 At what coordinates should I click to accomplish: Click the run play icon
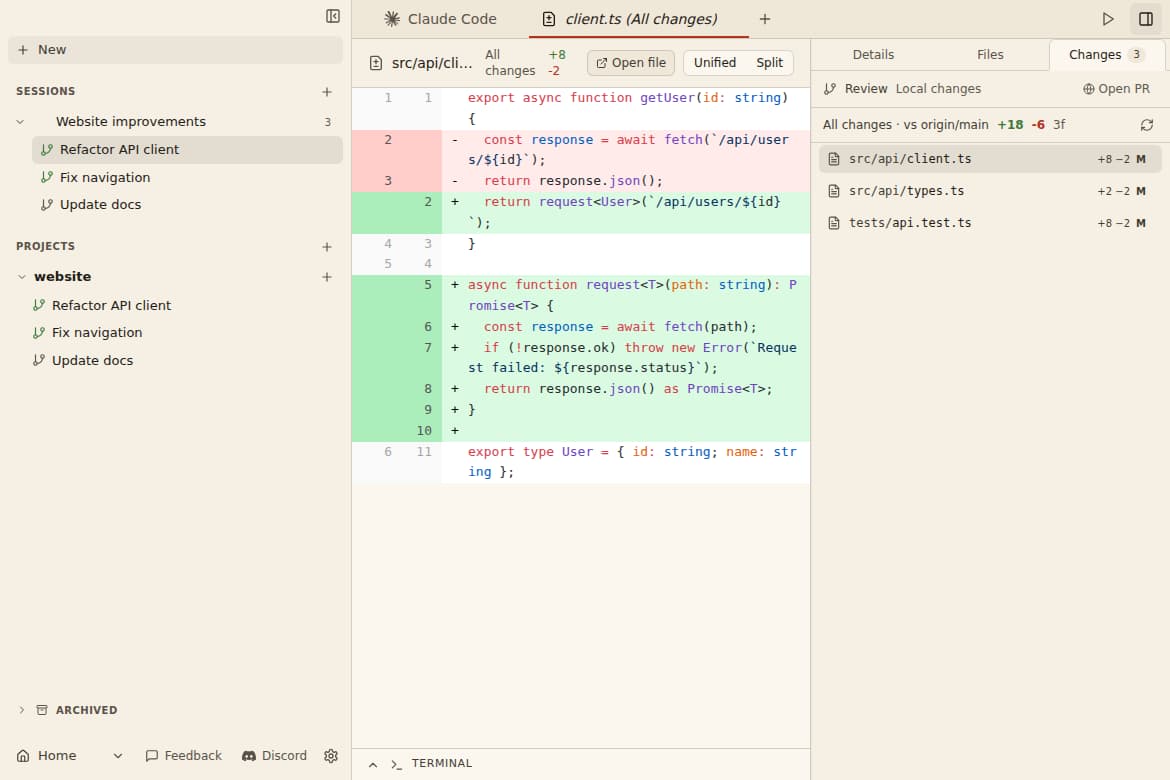point(1108,19)
